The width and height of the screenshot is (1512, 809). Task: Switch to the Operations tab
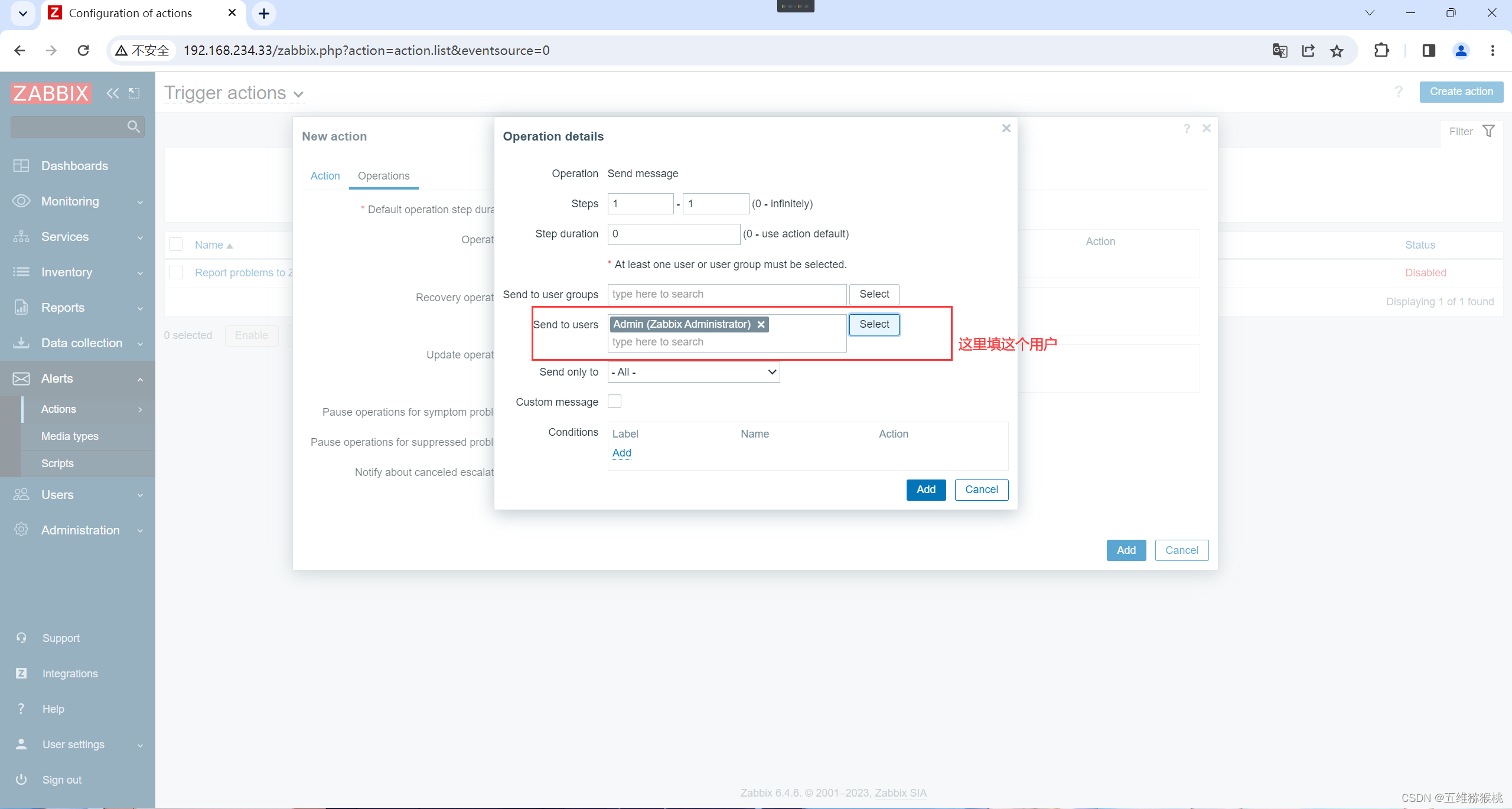tap(382, 176)
